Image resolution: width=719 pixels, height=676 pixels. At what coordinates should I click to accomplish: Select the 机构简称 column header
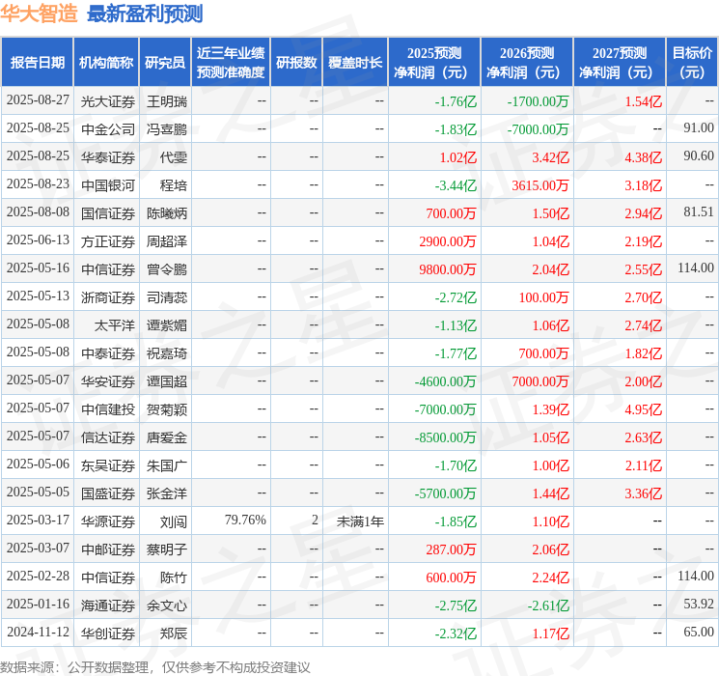click(x=106, y=62)
